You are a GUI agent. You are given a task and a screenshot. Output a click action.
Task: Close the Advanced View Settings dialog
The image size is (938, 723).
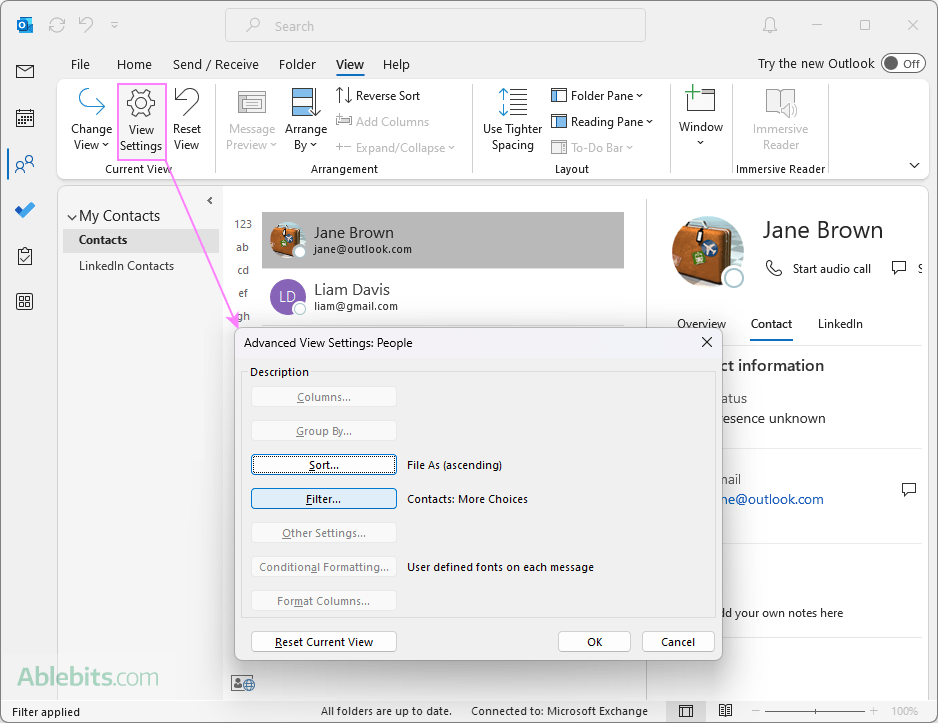(706, 342)
